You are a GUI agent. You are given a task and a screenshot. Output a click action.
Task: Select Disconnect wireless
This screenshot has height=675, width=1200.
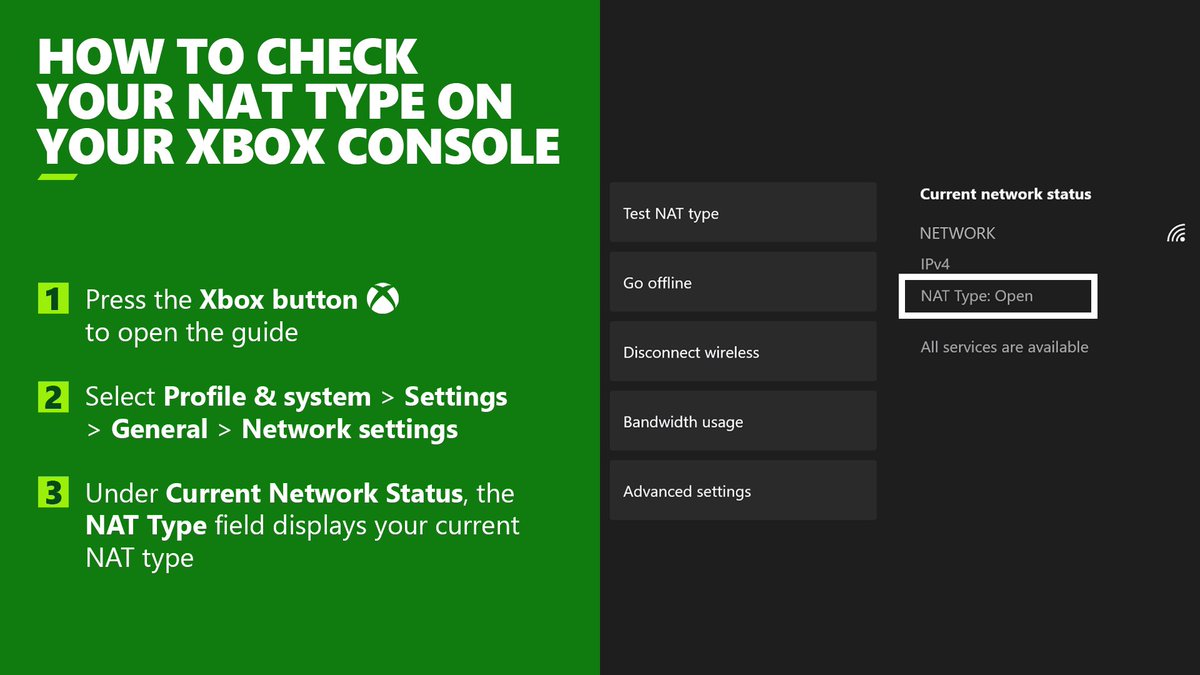(743, 351)
